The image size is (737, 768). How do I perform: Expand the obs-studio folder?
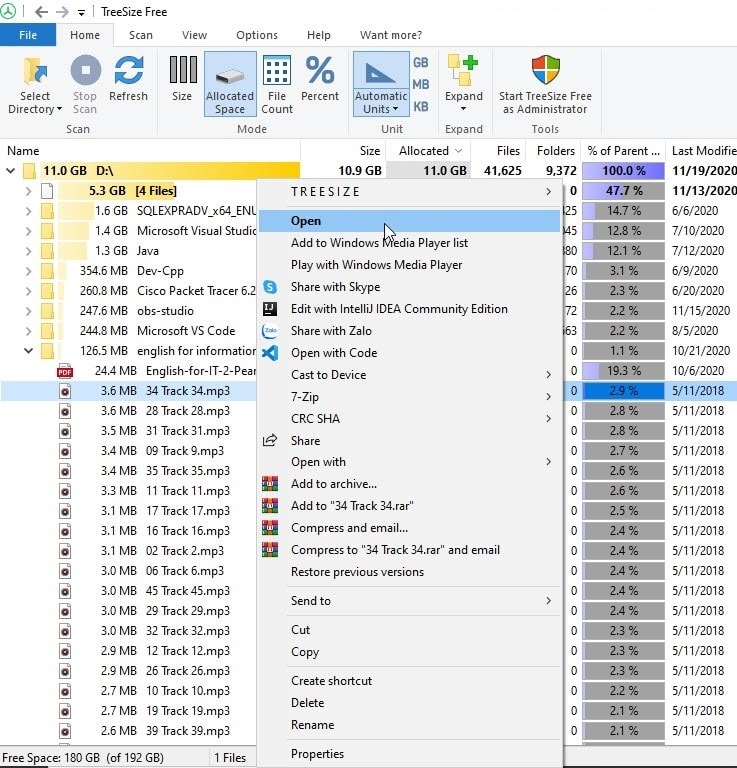click(28, 311)
